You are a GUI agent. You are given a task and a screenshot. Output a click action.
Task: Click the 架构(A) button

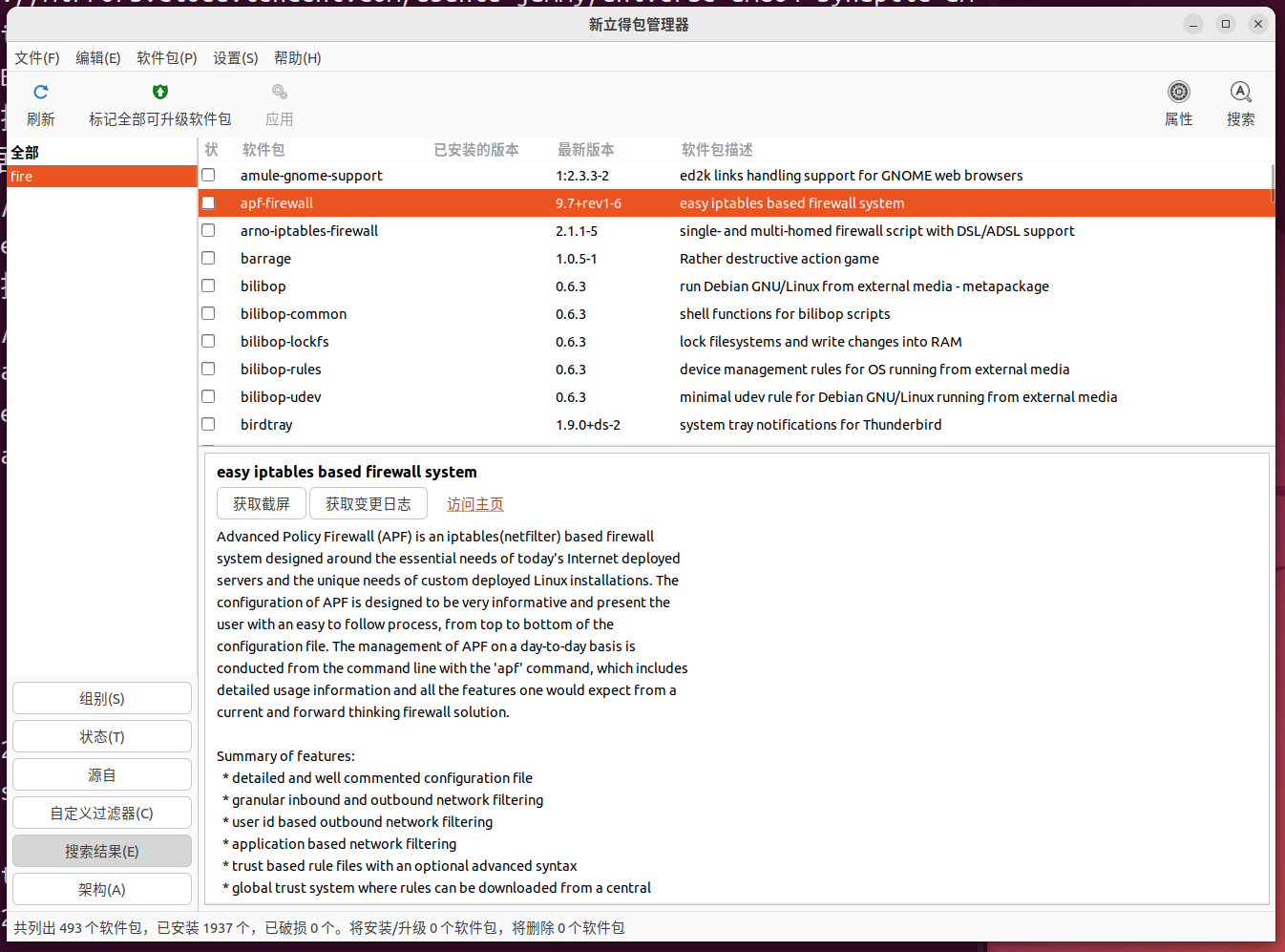coord(102,889)
